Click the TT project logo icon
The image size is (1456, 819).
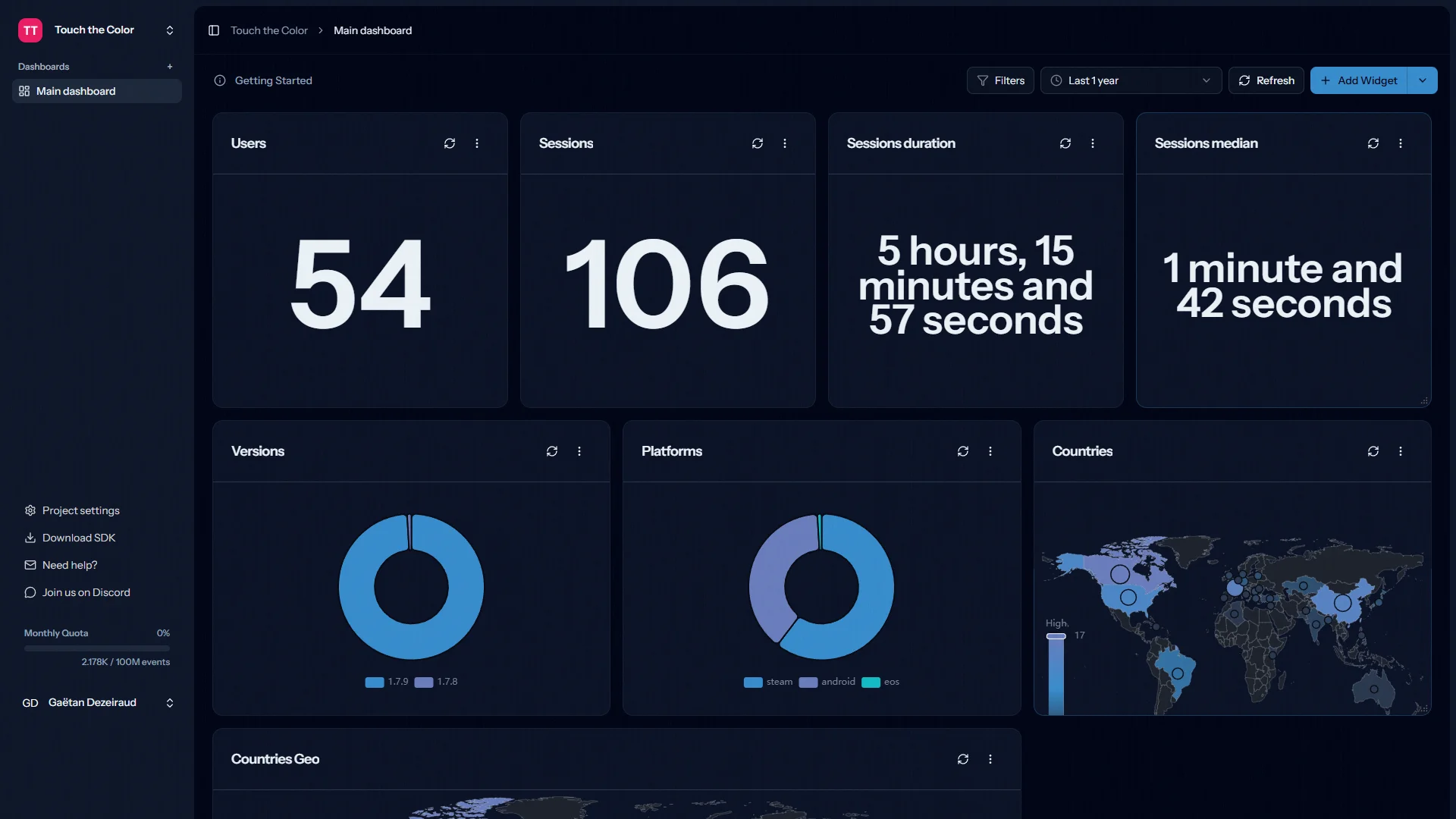(30, 30)
